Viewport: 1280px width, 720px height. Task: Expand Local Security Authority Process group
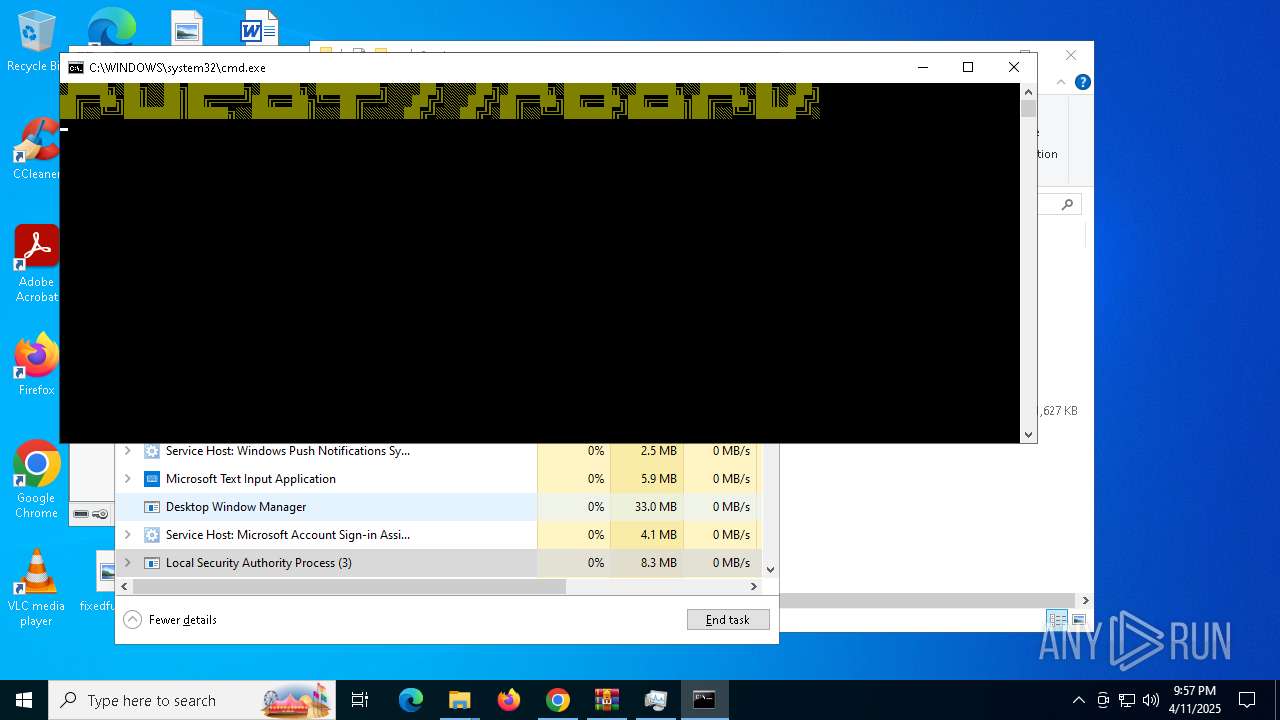[x=127, y=563]
